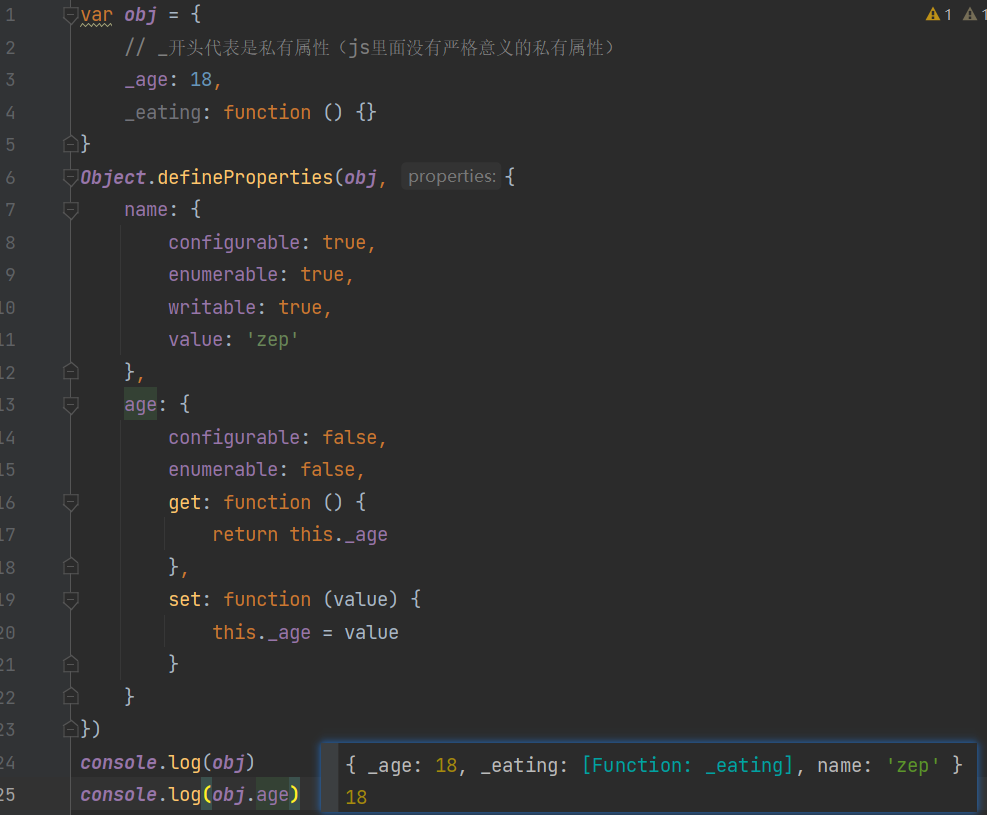Click 'enumerable' on the line with false

(x=223, y=469)
